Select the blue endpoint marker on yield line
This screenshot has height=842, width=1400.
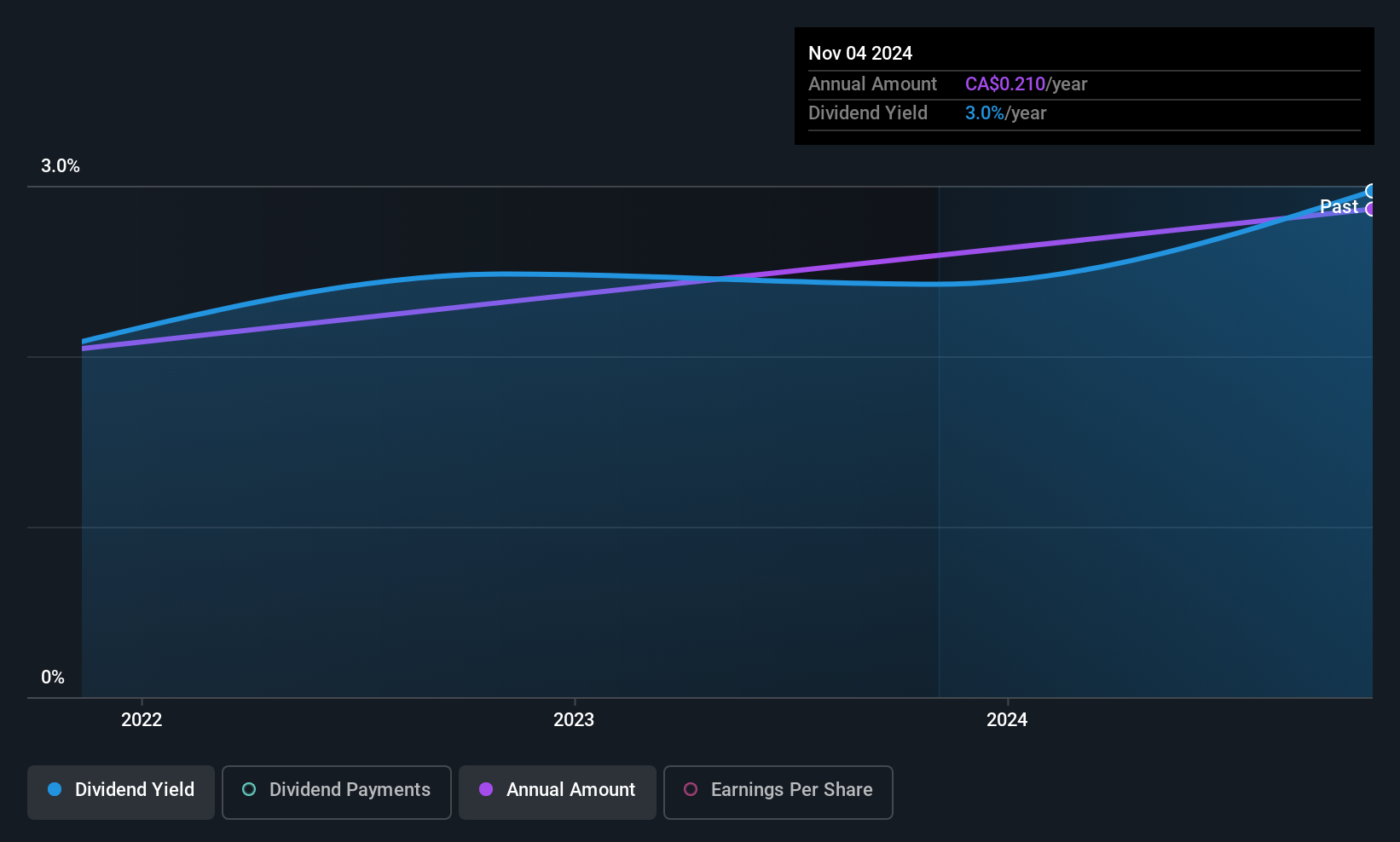(x=1371, y=191)
